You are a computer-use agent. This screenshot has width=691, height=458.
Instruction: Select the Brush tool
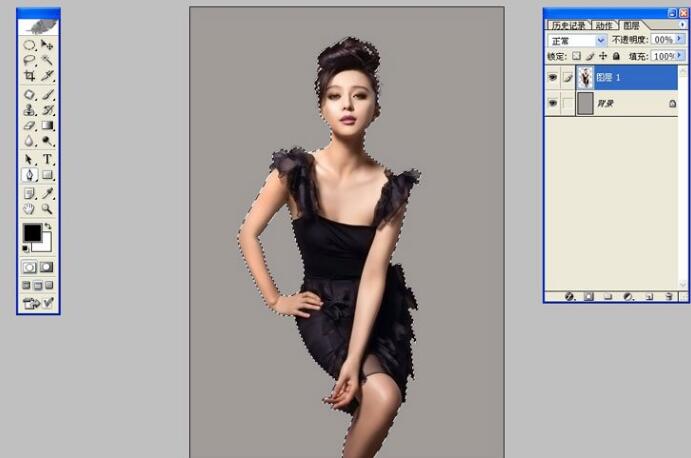point(47,94)
